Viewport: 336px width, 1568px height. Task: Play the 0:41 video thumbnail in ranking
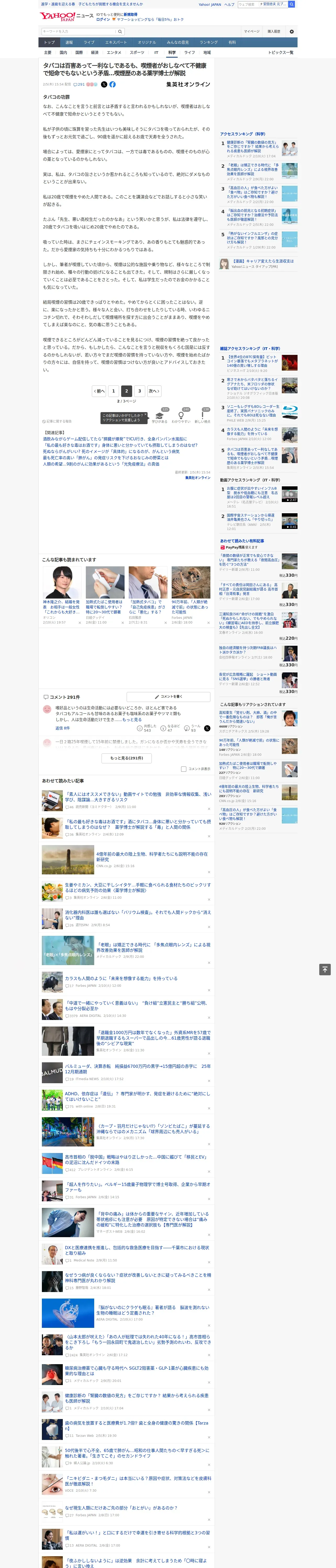(290, 521)
